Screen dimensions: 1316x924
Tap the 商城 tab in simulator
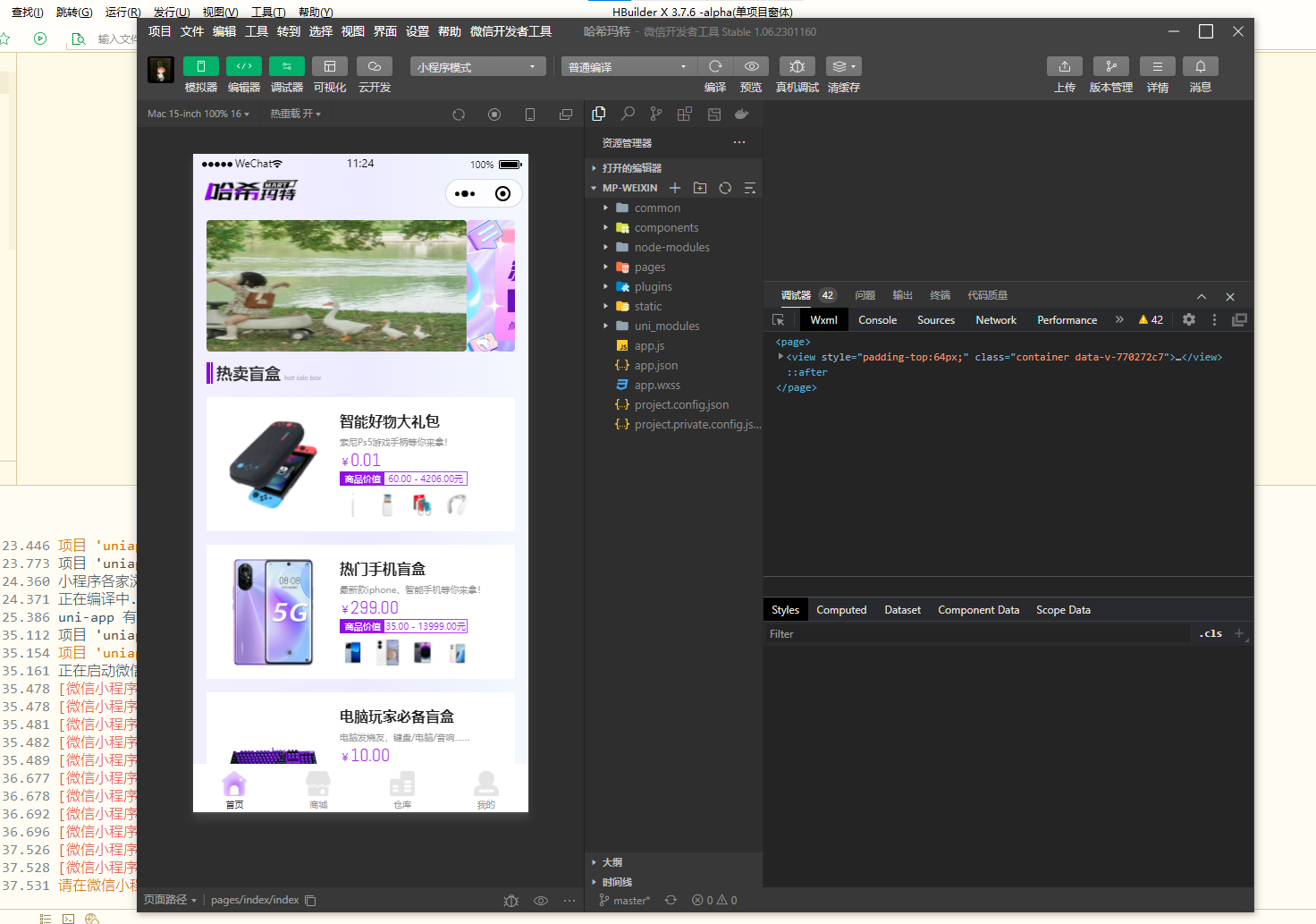click(x=318, y=790)
